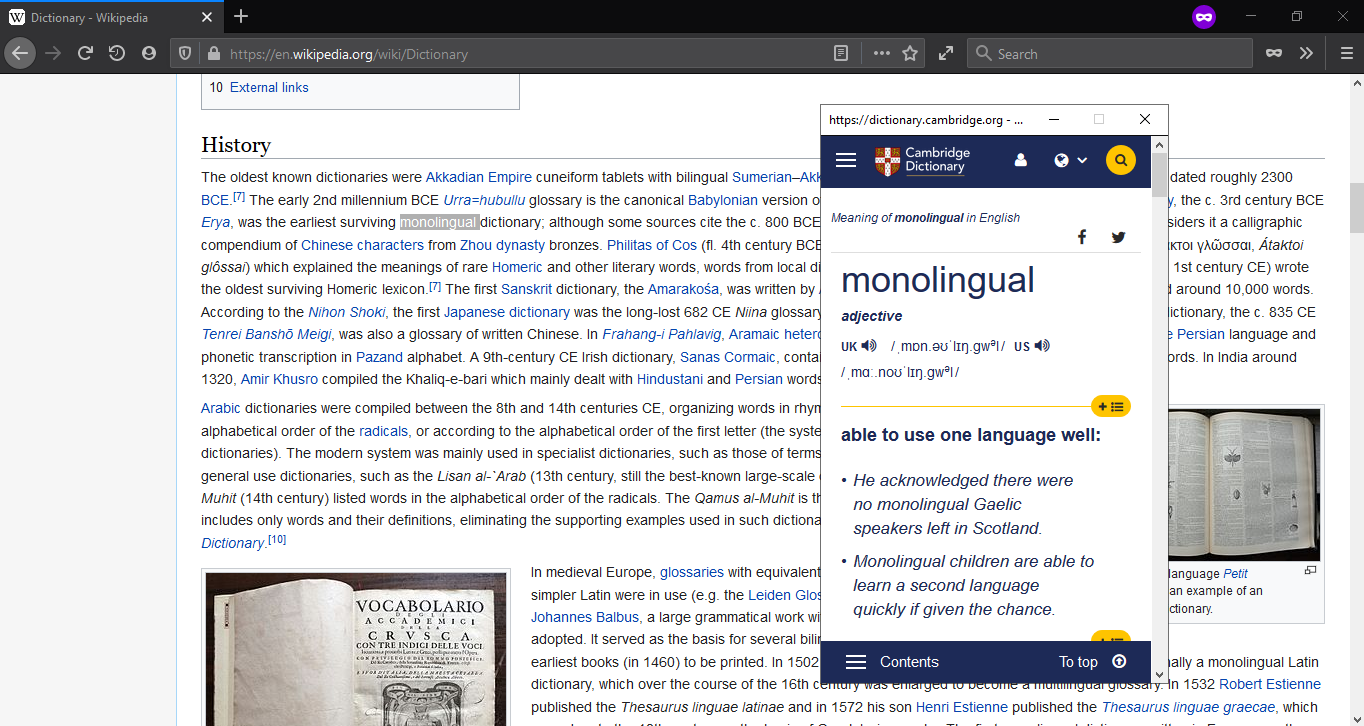Open the Cambridge user account icon

pos(1021,160)
